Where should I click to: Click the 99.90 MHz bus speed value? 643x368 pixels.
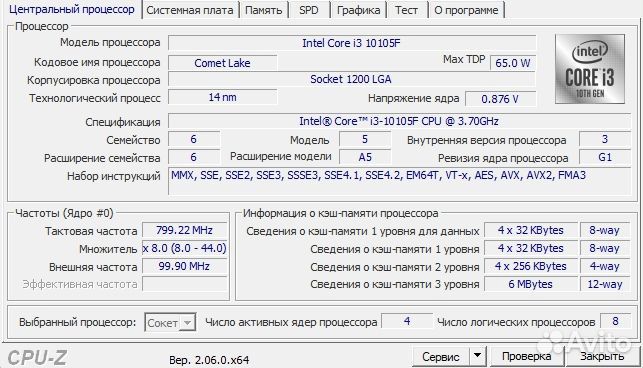coord(184,266)
